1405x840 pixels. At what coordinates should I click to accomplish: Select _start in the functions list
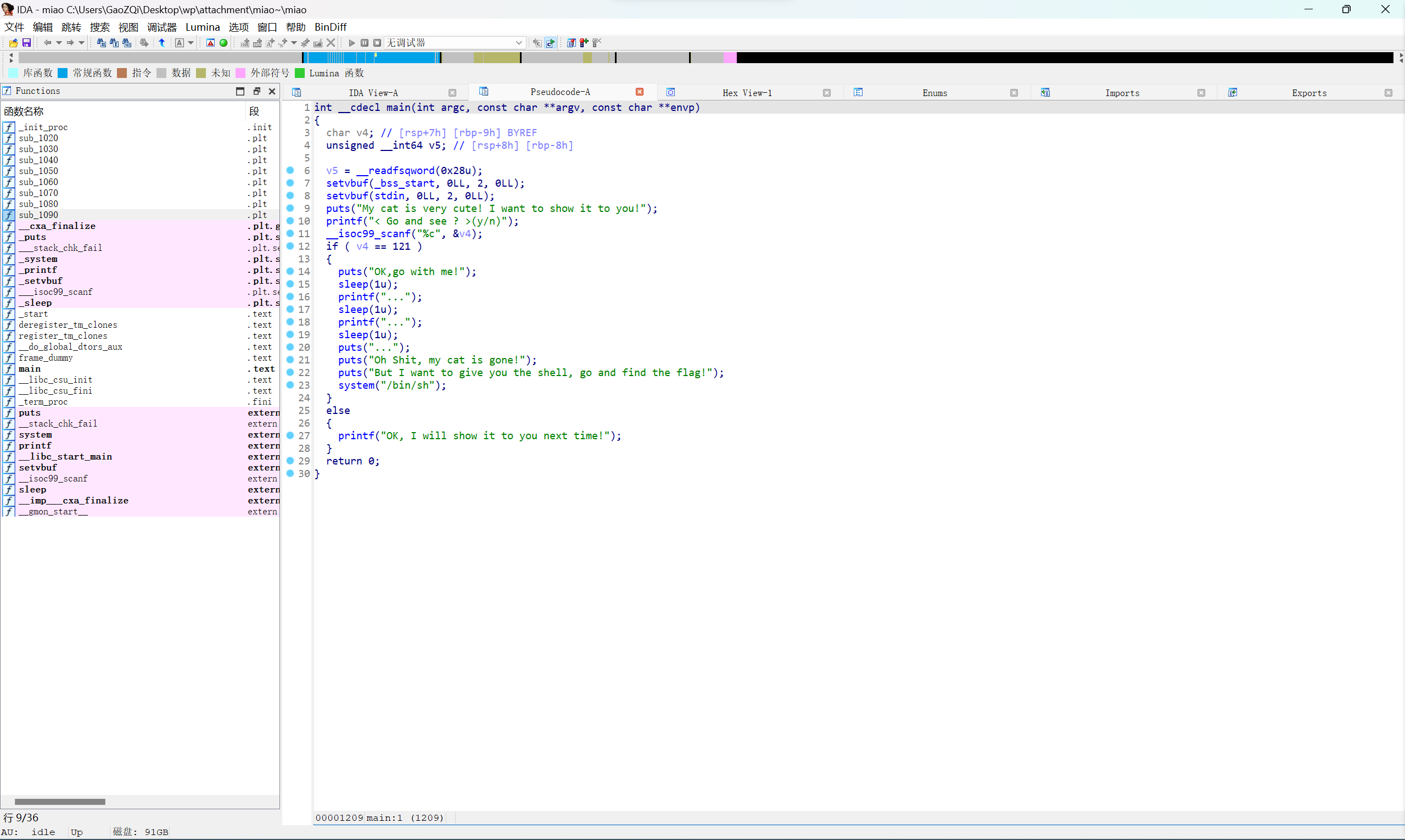pyautogui.click(x=141, y=314)
